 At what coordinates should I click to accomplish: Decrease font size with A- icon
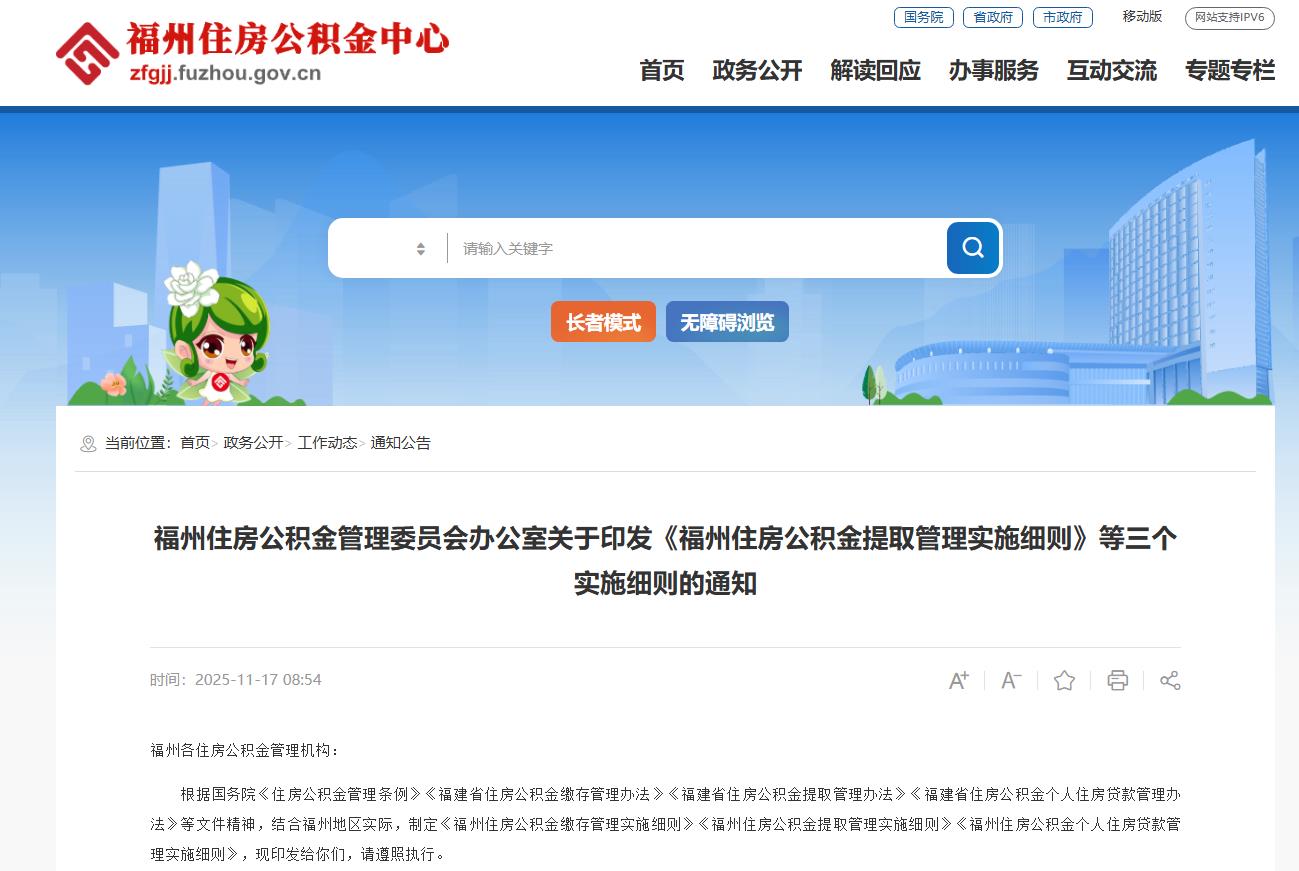[1011, 680]
